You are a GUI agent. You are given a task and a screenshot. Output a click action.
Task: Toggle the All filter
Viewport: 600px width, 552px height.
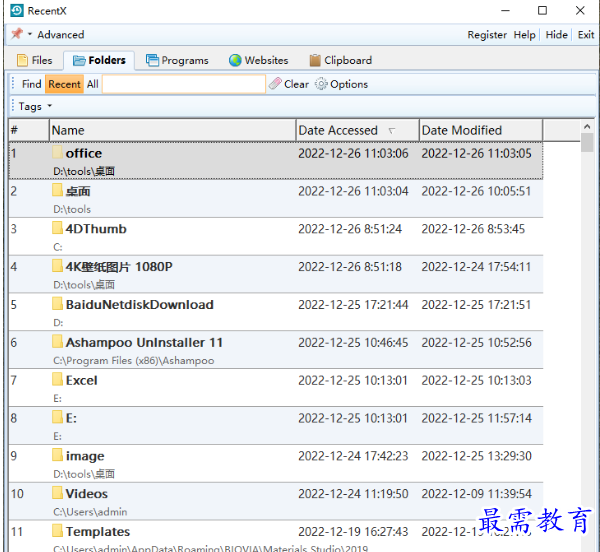tap(92, 84)
